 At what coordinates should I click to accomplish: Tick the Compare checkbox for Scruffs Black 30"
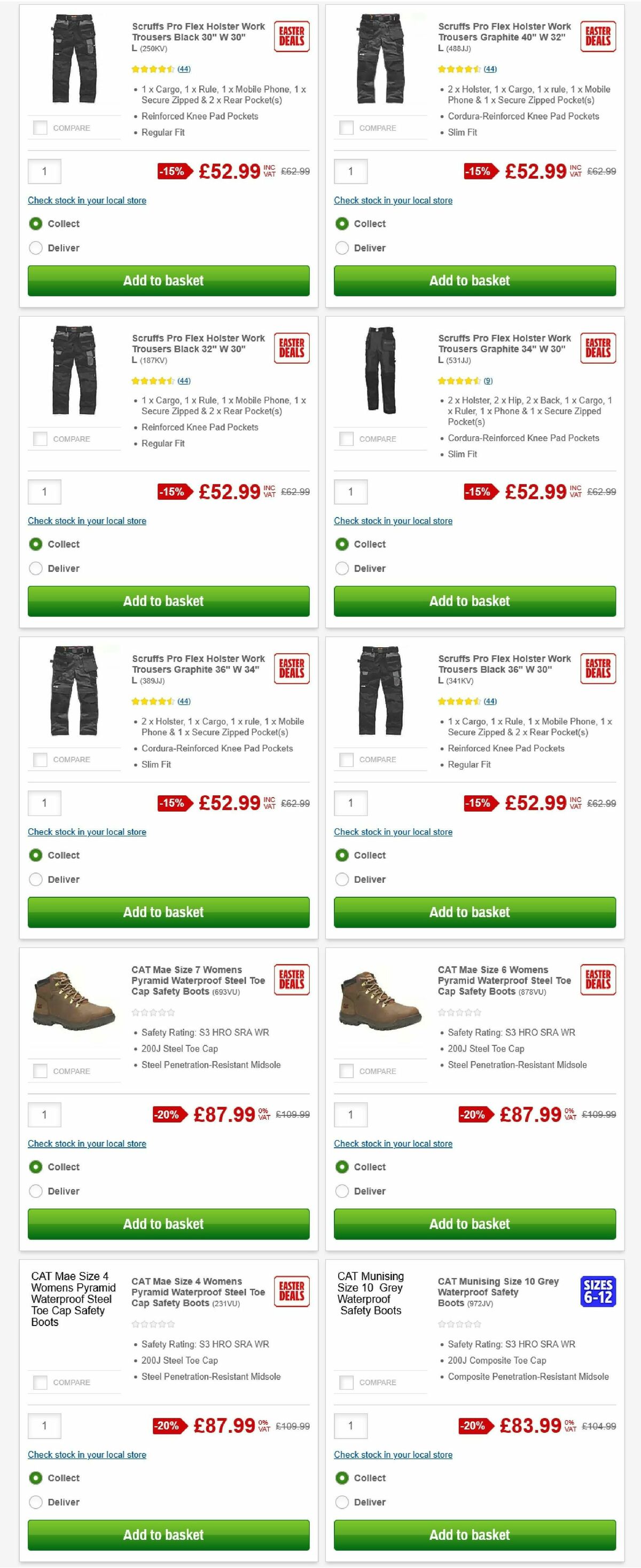pyautogui.click(x=40, y=128)
